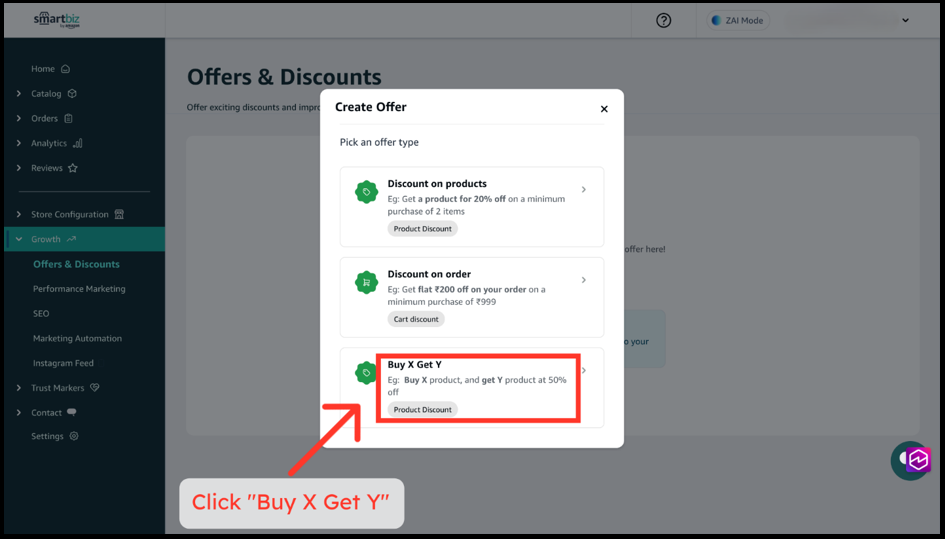Expand Store Configuration section
Screen dimensions: 945x539
70,215
